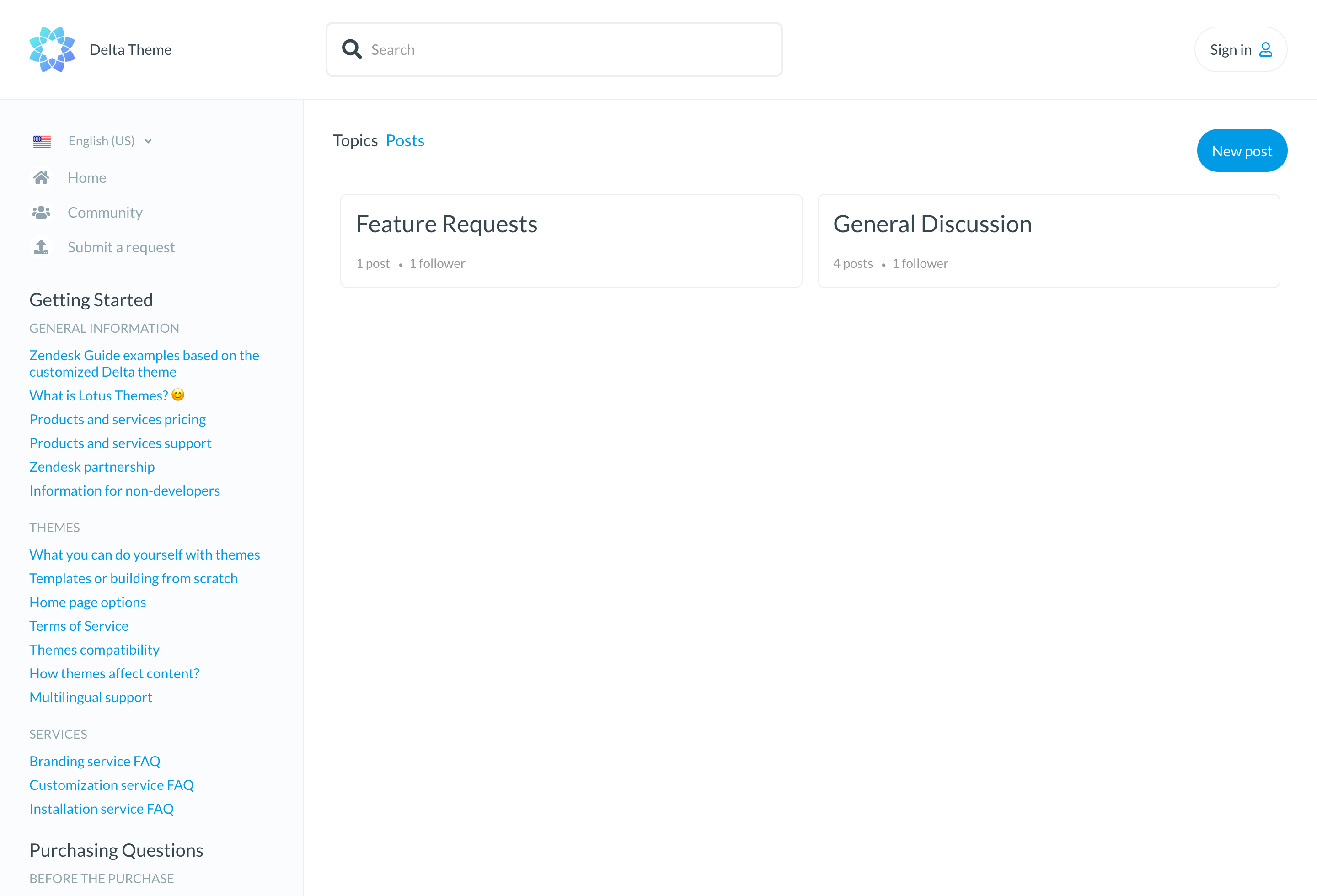The image size is (1317, 896).
Task: Open the English (US) language selector
Action: coord(92,141)
